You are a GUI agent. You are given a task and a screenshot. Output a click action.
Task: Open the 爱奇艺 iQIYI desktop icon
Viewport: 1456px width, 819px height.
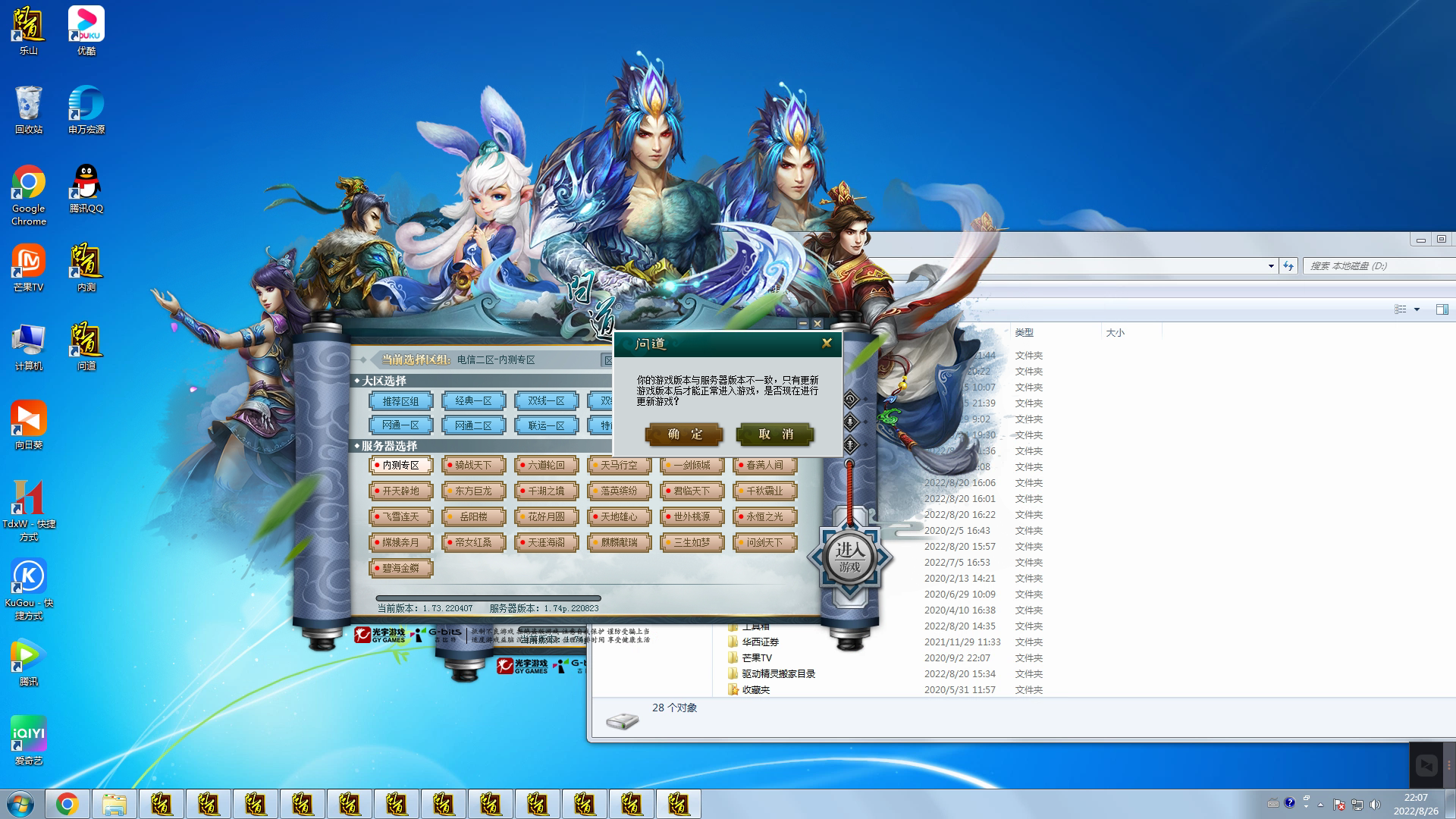click(x=29, y=741)
